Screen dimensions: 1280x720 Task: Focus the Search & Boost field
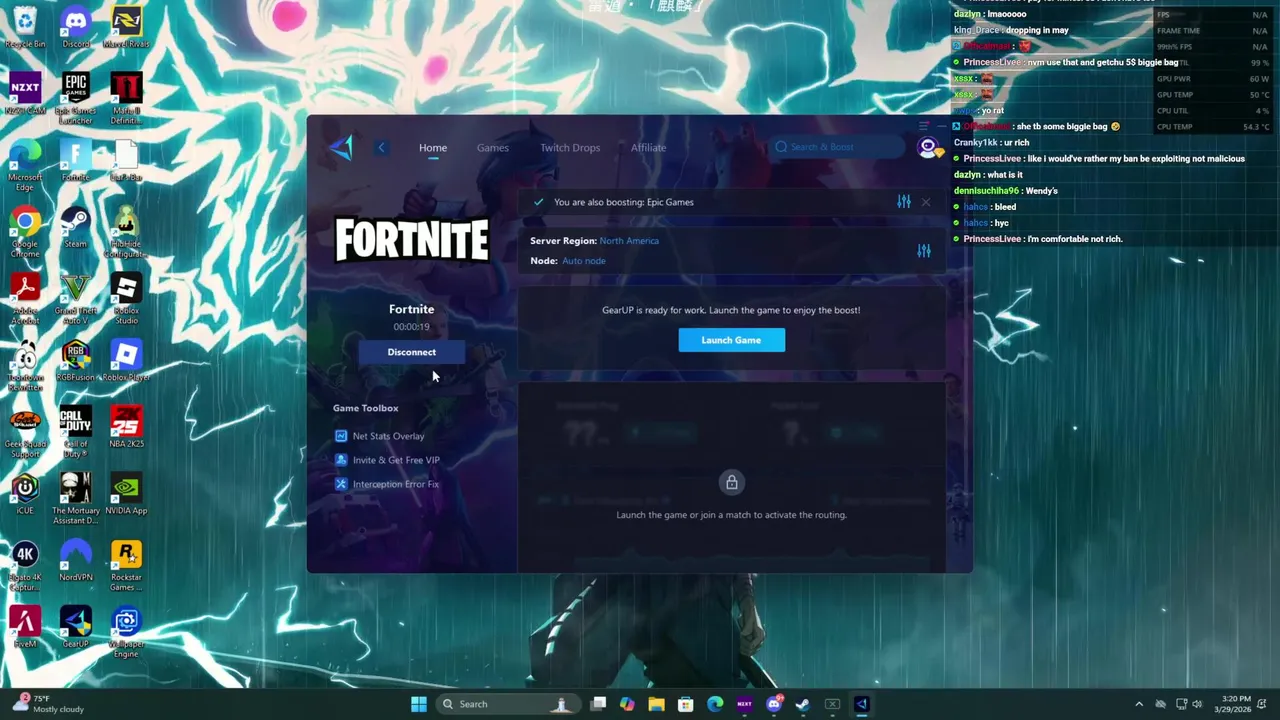tap(836, 147)
